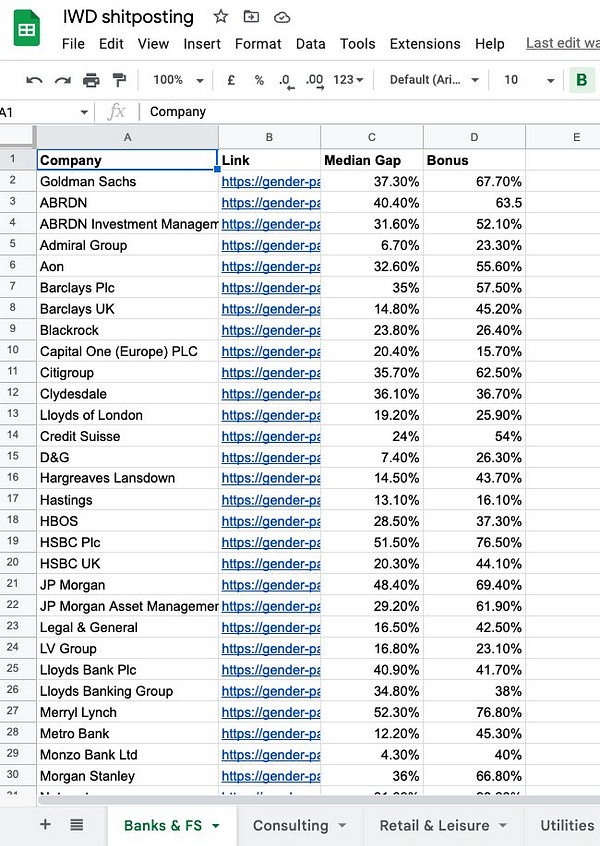Screen dimensions: 600x846
Task: Open the Format menu
Action: coord(258,44)
